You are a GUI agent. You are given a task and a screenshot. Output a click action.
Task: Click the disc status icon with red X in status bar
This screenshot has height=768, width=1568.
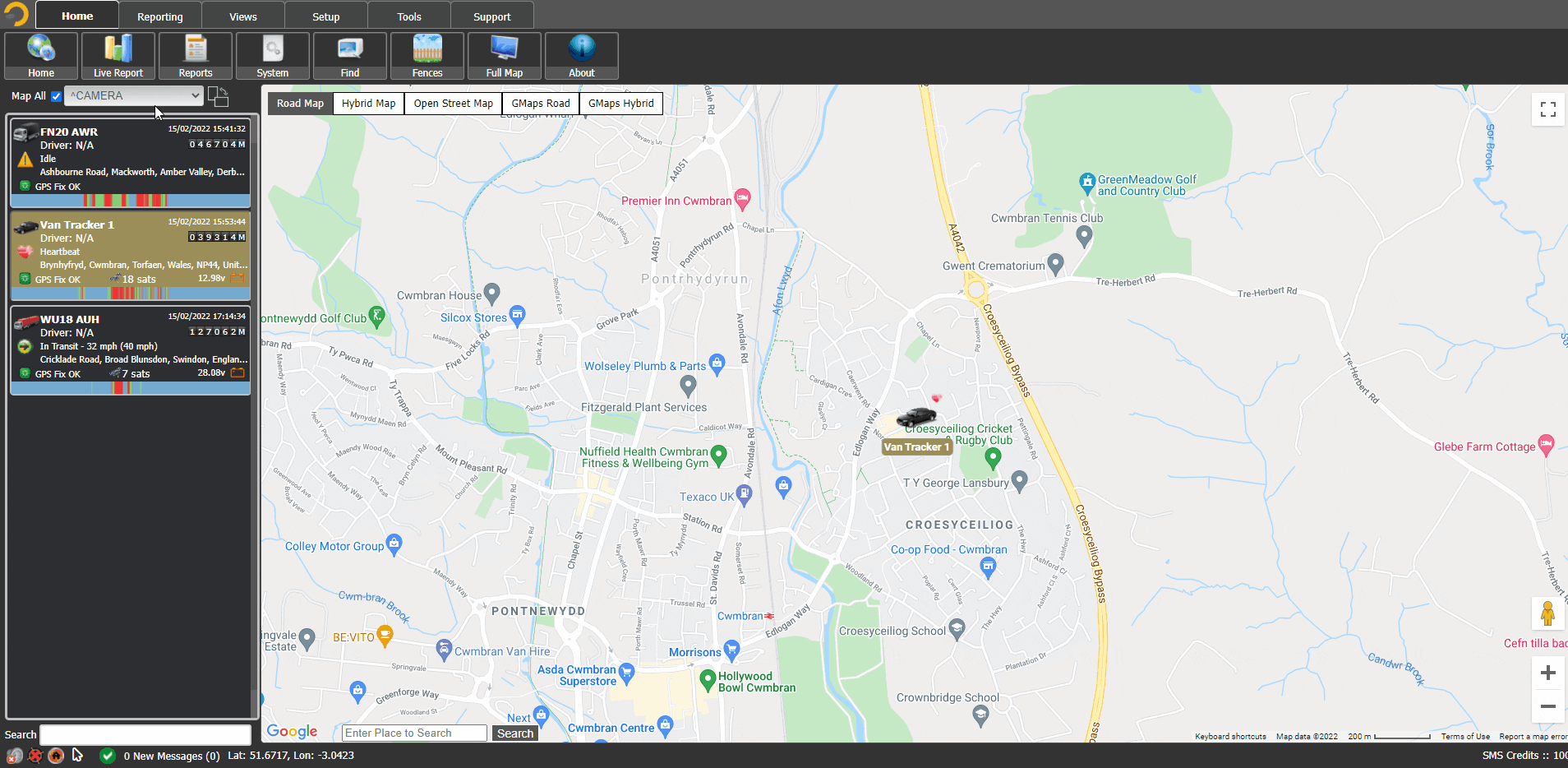pos(15,756)
